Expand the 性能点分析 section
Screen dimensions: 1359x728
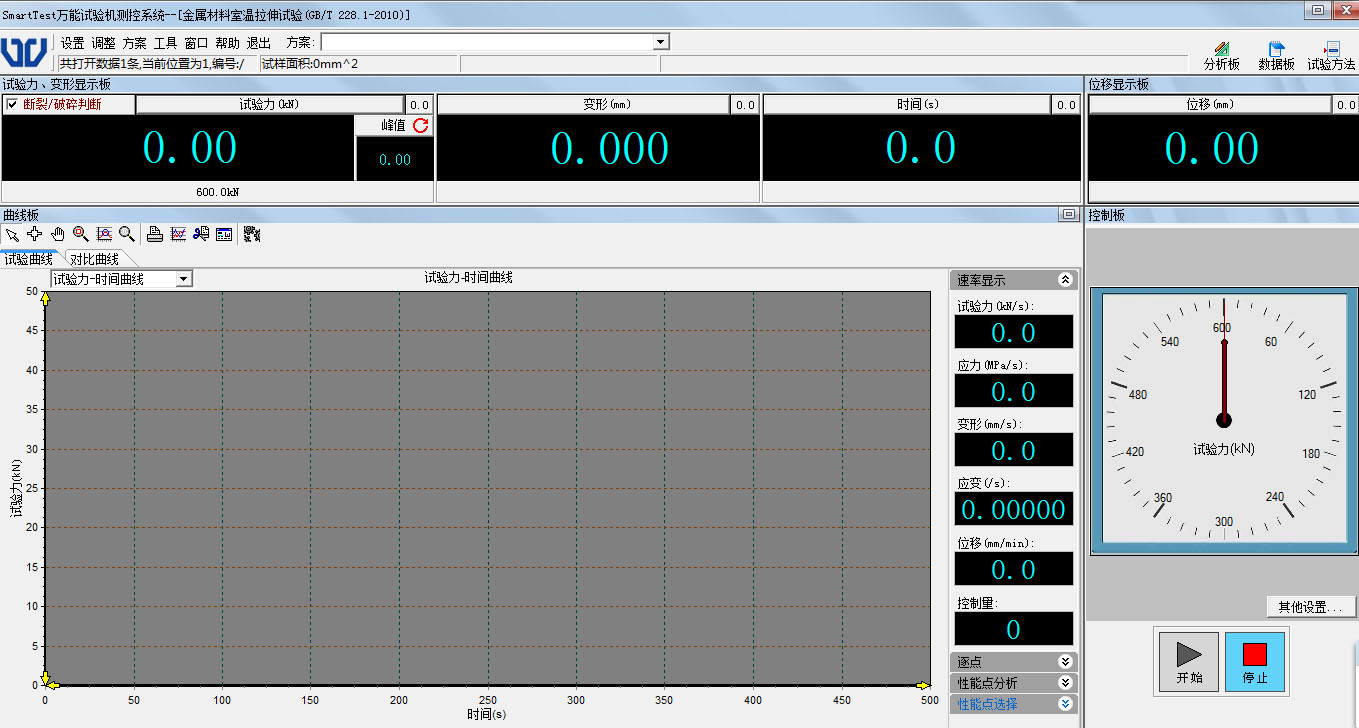click(x=1066, y=683)
